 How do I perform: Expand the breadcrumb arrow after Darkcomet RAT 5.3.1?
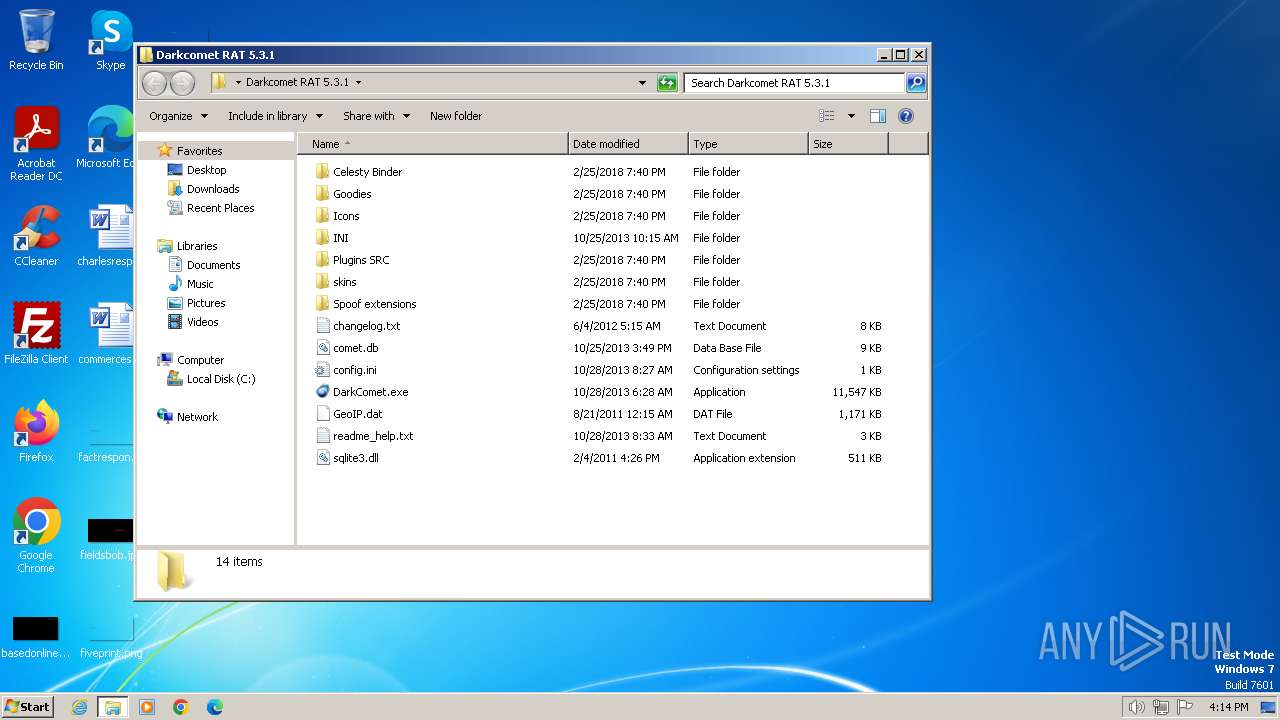pos(358,83)
